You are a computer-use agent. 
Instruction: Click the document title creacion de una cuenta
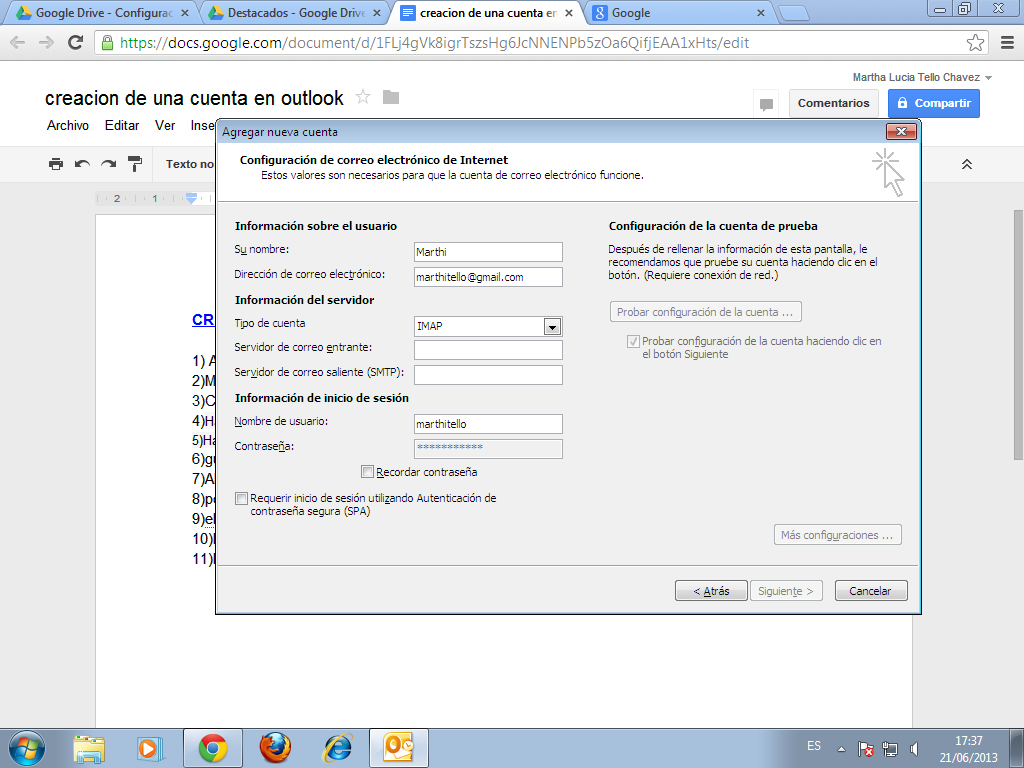point(194,98)
